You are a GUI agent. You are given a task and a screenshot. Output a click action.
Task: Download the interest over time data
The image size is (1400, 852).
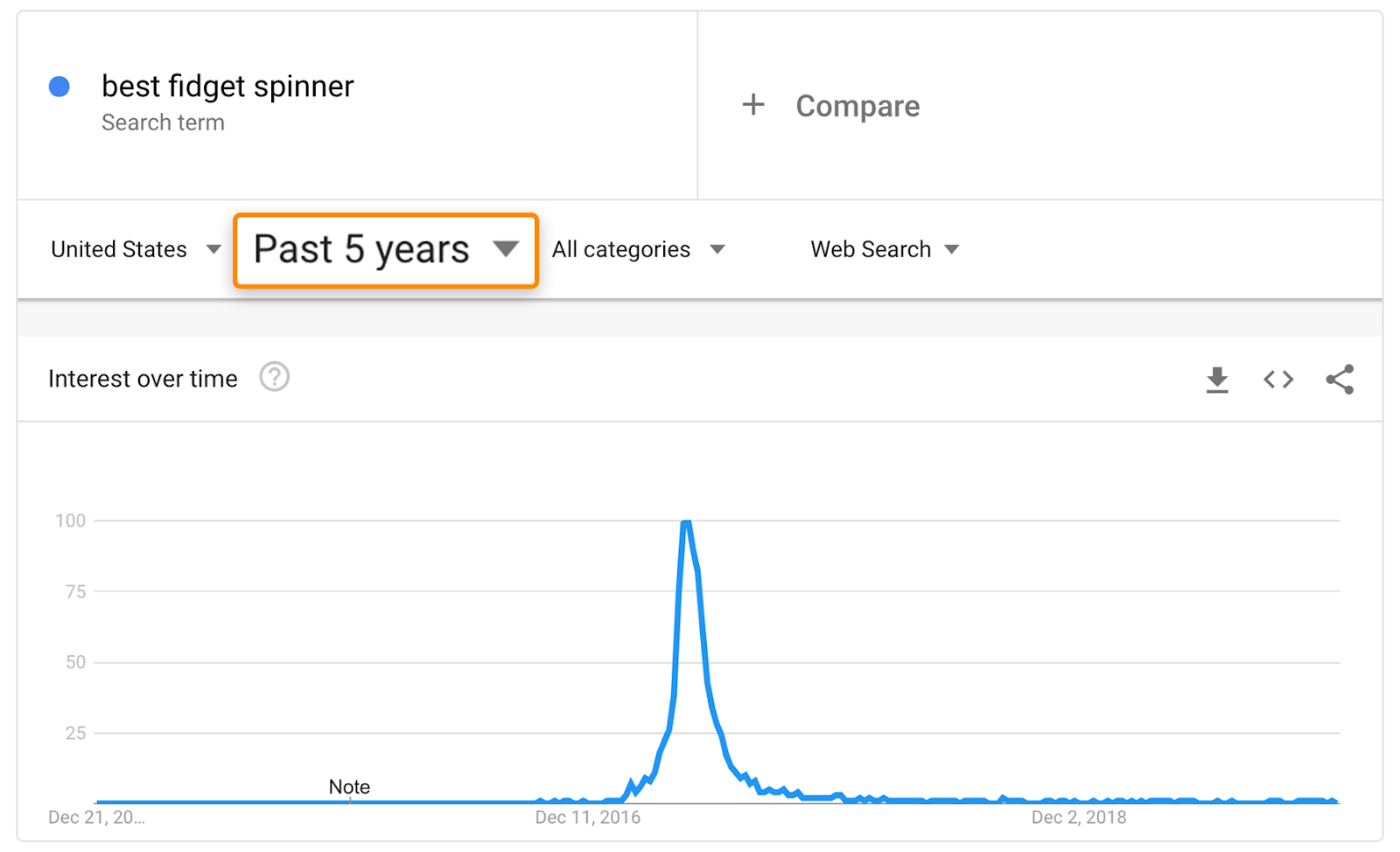pyautogui.click(x=1217, y=380)
